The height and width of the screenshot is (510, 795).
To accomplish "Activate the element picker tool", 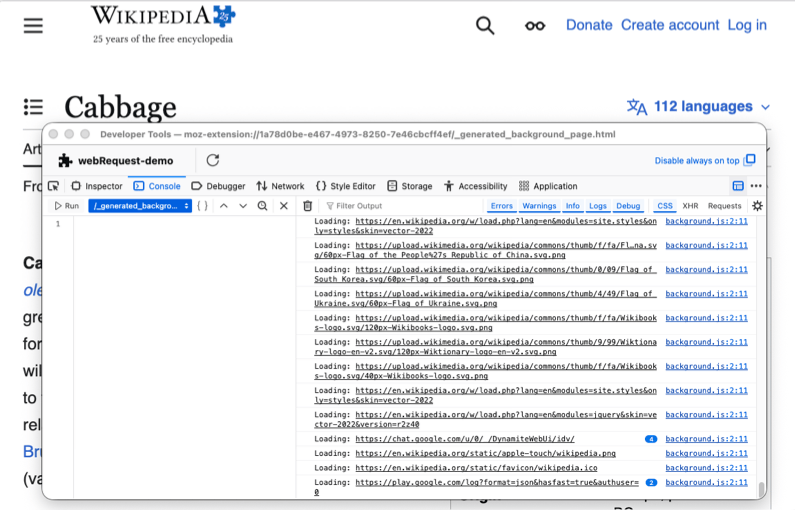I will (x=54, y=186).
